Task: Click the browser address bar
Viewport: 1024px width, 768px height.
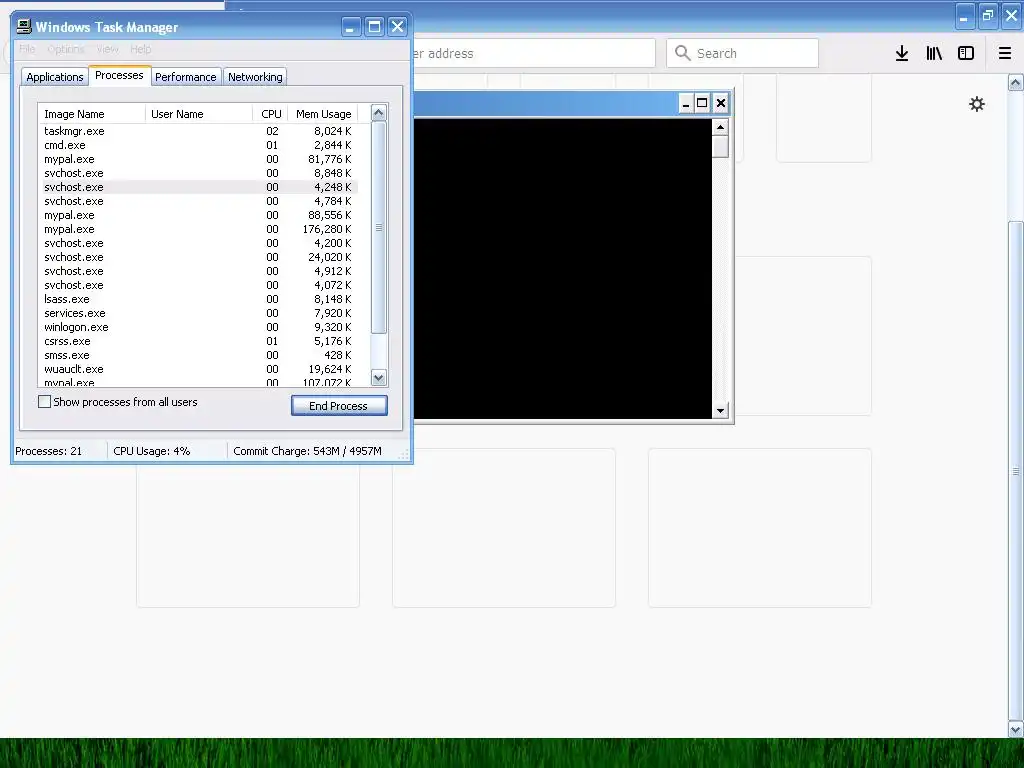Action: 532,53
